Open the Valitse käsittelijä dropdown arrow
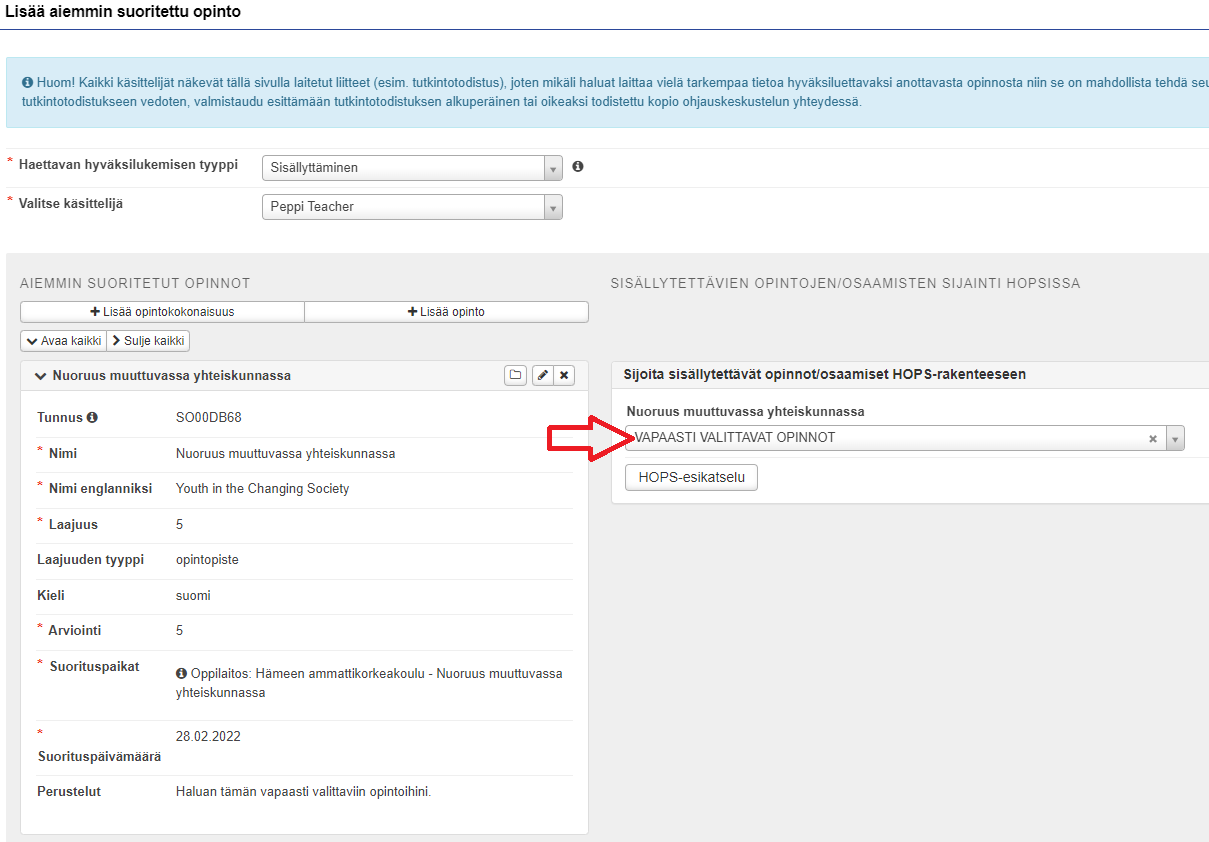This screenshot has height=842, width=1209. point(553,207)
